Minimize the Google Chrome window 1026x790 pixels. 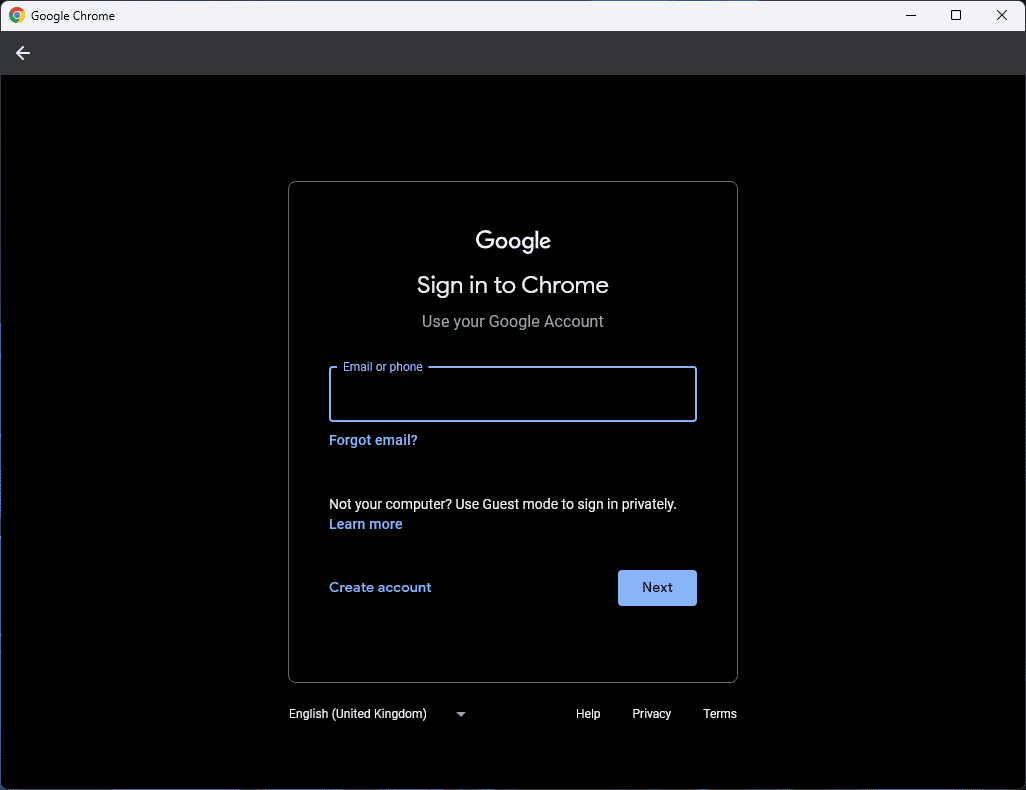(x=910, y=16)
